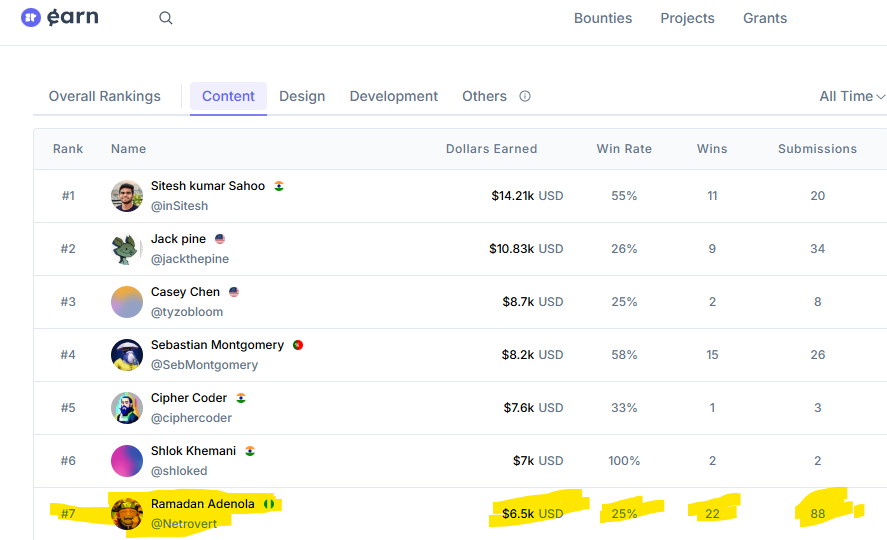887x540 pixels.
Task: Select the $7.6k USD earnings value
Action: coord(533,408)
